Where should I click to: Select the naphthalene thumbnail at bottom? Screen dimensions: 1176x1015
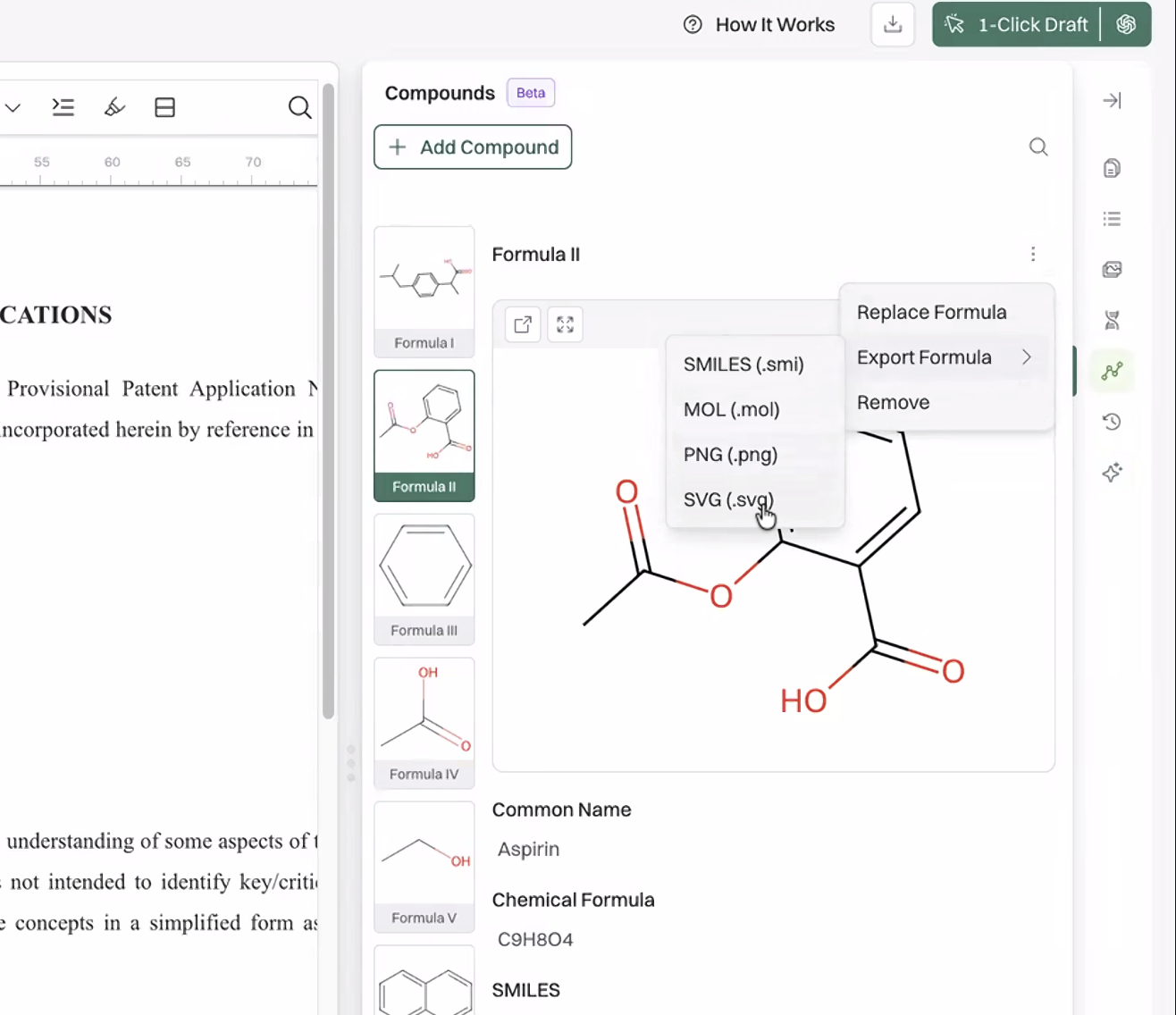(x=424, y=980)
